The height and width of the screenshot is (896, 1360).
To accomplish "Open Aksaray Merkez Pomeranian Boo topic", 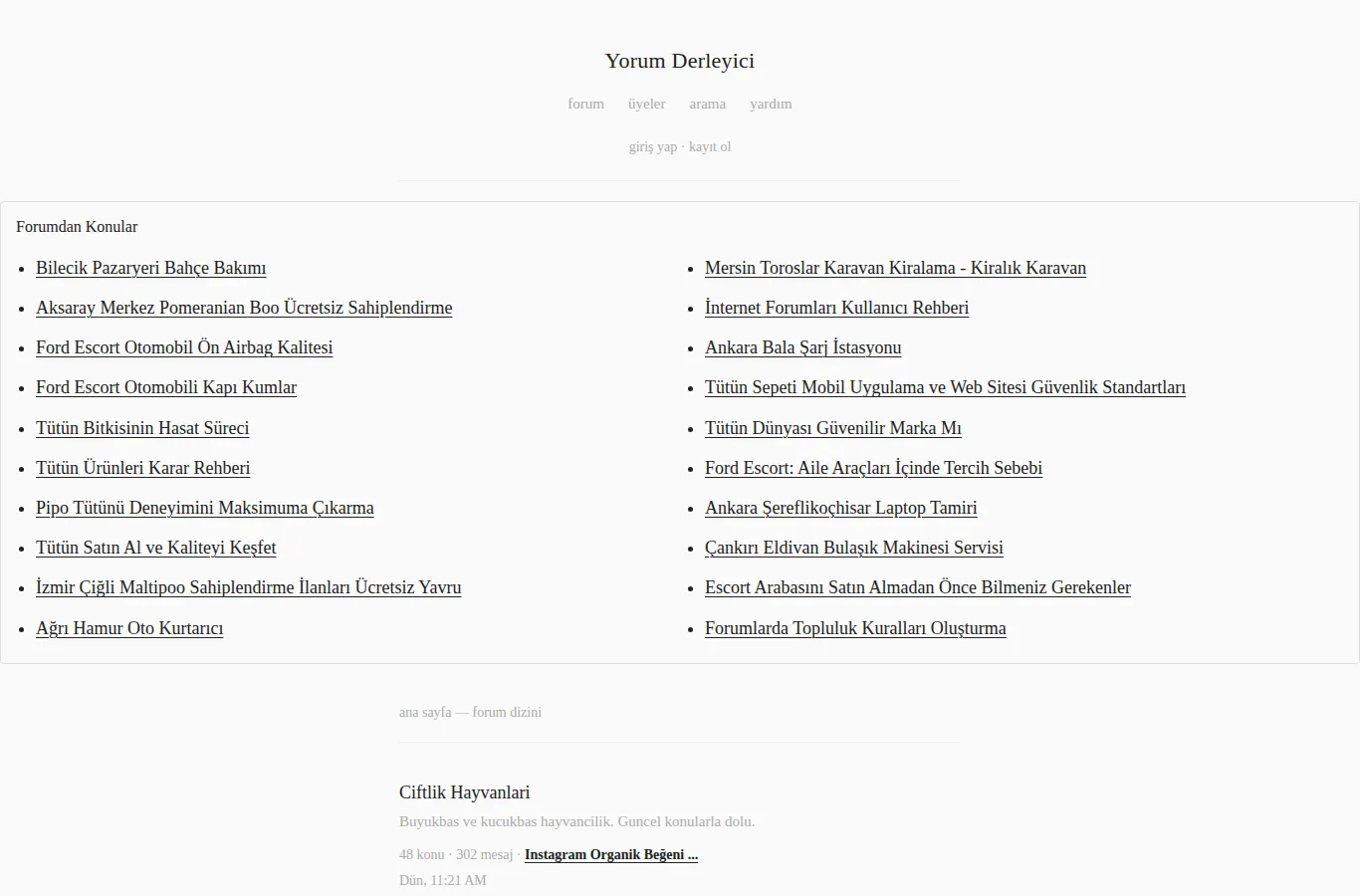I will (x=244, y=308).
